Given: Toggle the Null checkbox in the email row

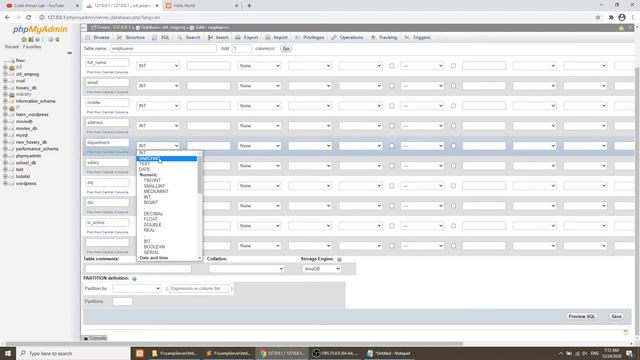Looking at the screenshot, I should [x=391, y=86].
